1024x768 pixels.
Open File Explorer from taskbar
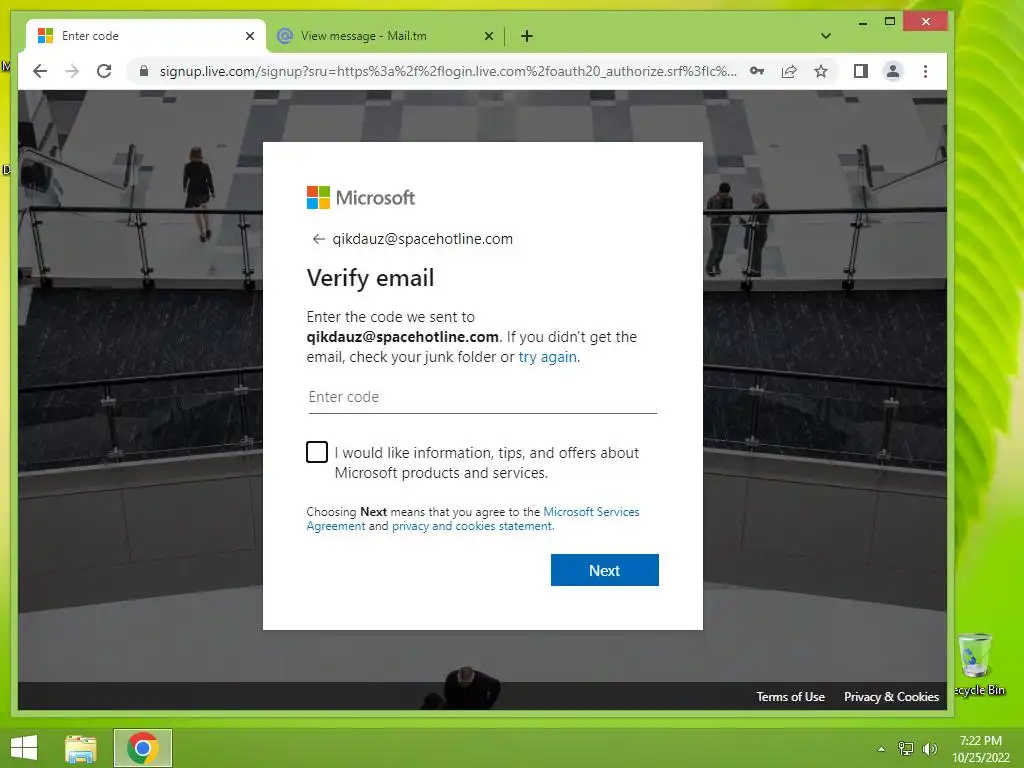click(x=80, y=748)
